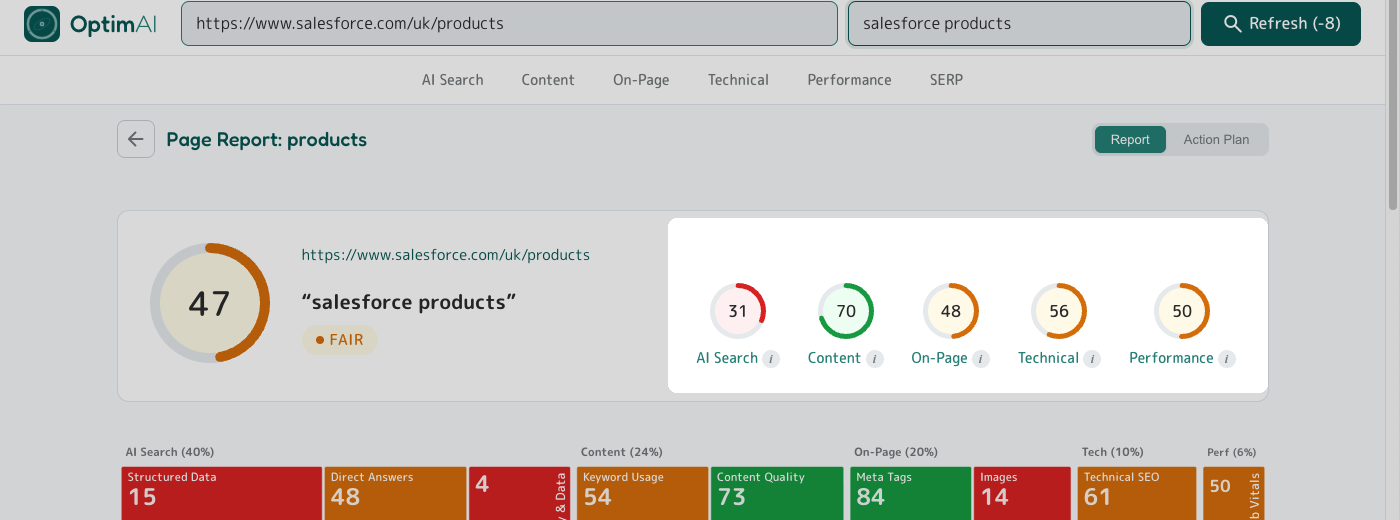Image resolution: width=1400 pixels, height=520 pixels.
Task: Click the AI Search score label
Action: coord(727,358)
